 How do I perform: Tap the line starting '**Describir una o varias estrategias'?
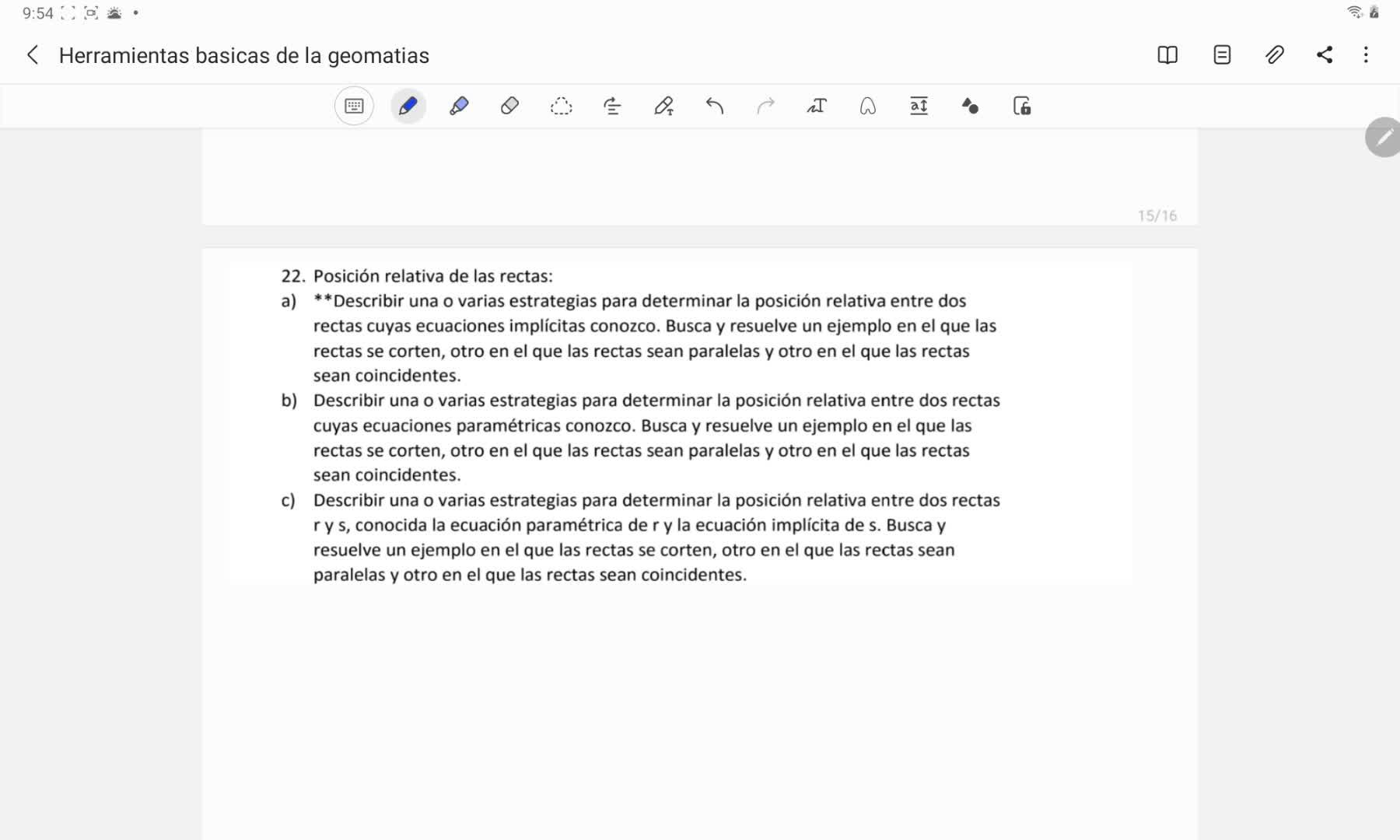(x=640, y=301)
